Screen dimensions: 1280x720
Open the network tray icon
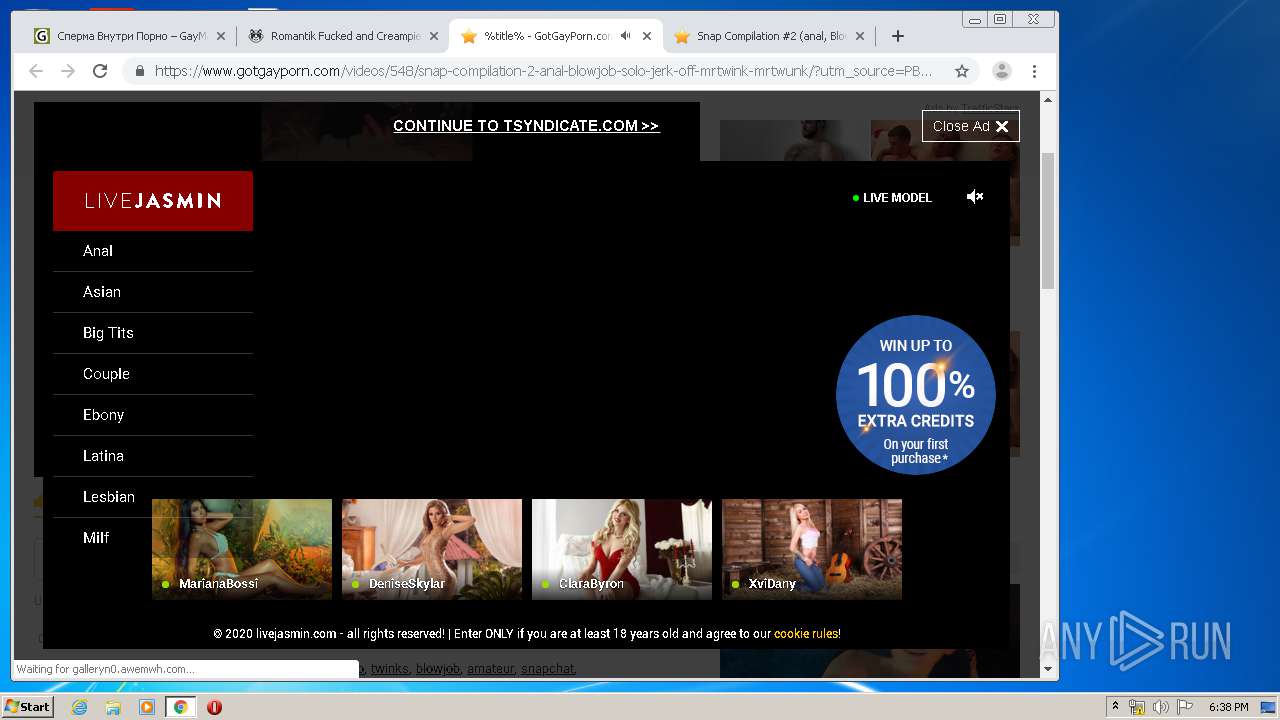point(1137,707)
